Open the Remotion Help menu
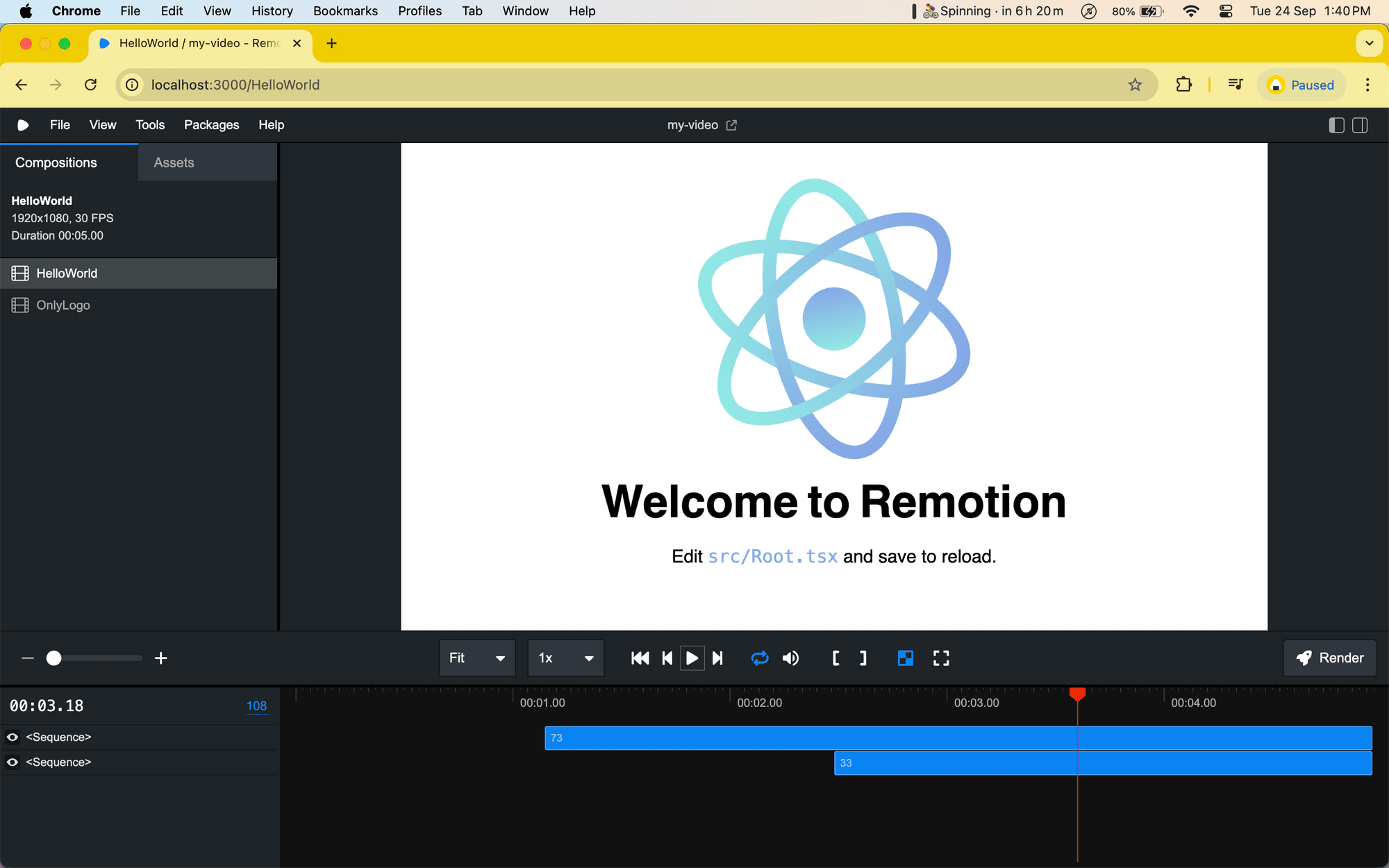This screenshot has height=868, width=1389. pyautogui.click(x=272, y=125)
